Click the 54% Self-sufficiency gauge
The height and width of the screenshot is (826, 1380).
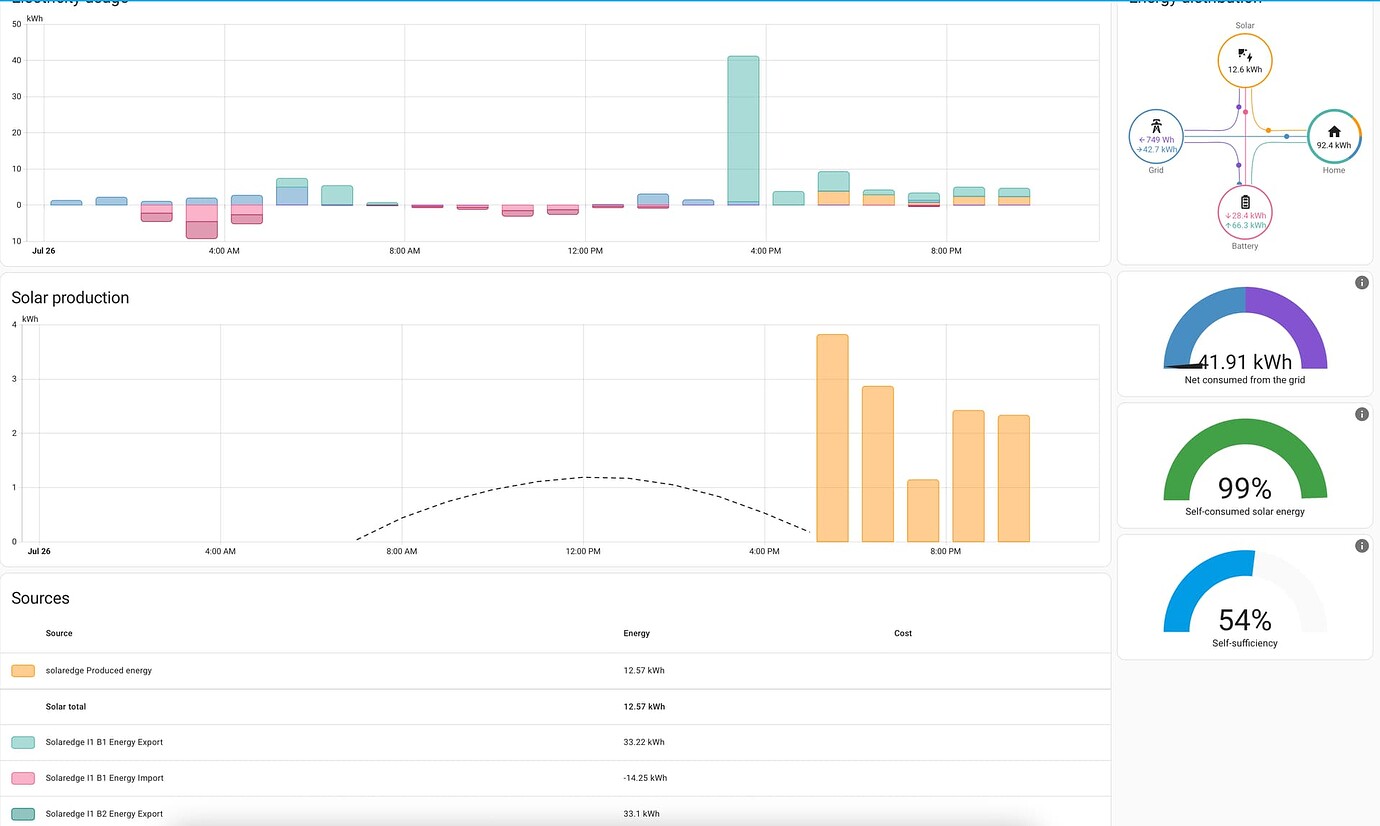point(1245,600)
